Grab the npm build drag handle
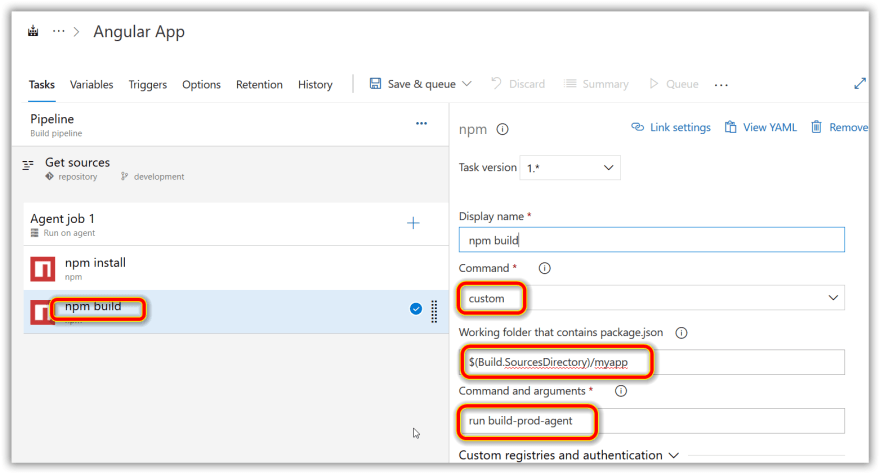Image resolution: width=880 pixels, height=474 pixels. point(434,311)
